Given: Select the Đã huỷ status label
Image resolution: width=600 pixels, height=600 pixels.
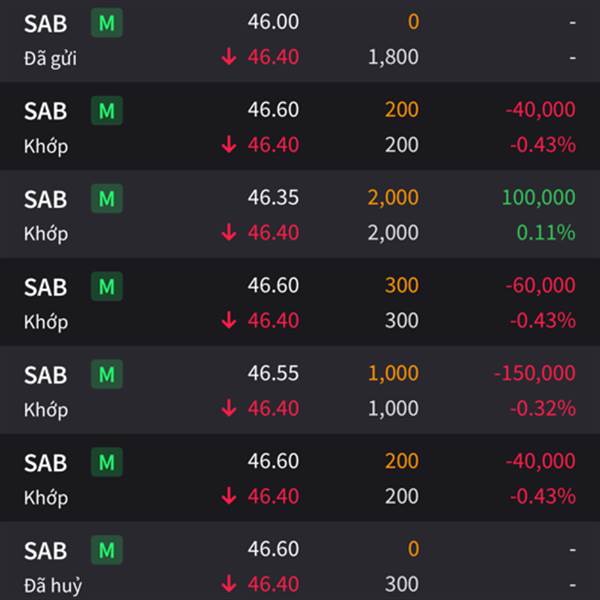Looking at the screenshot, I should (x=53, y=585).
